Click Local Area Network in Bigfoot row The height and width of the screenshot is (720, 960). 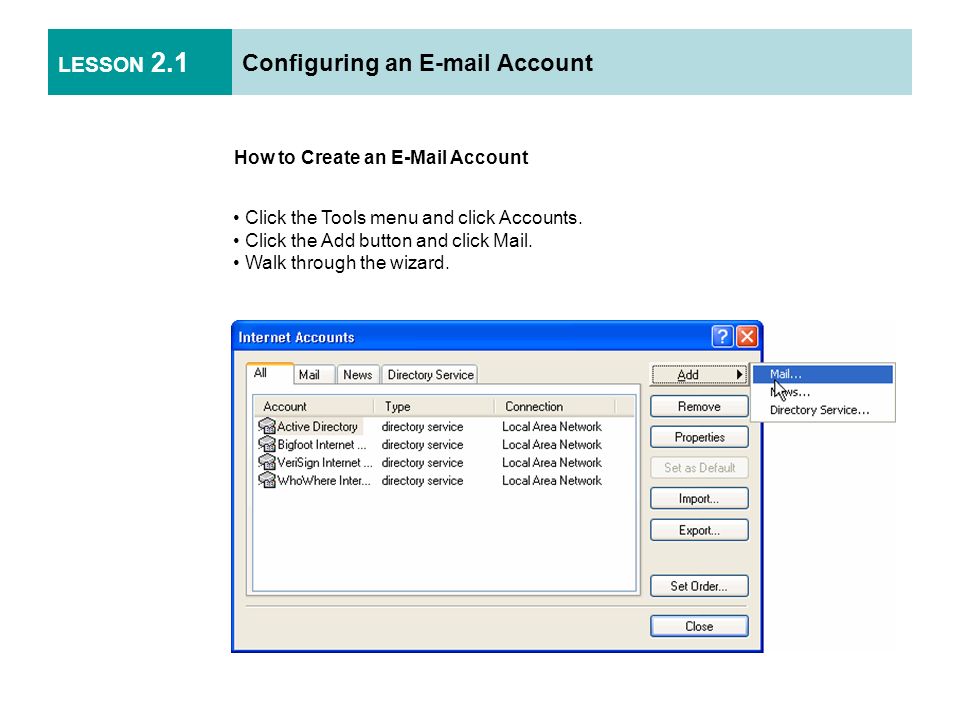click(x=552, y=444)
